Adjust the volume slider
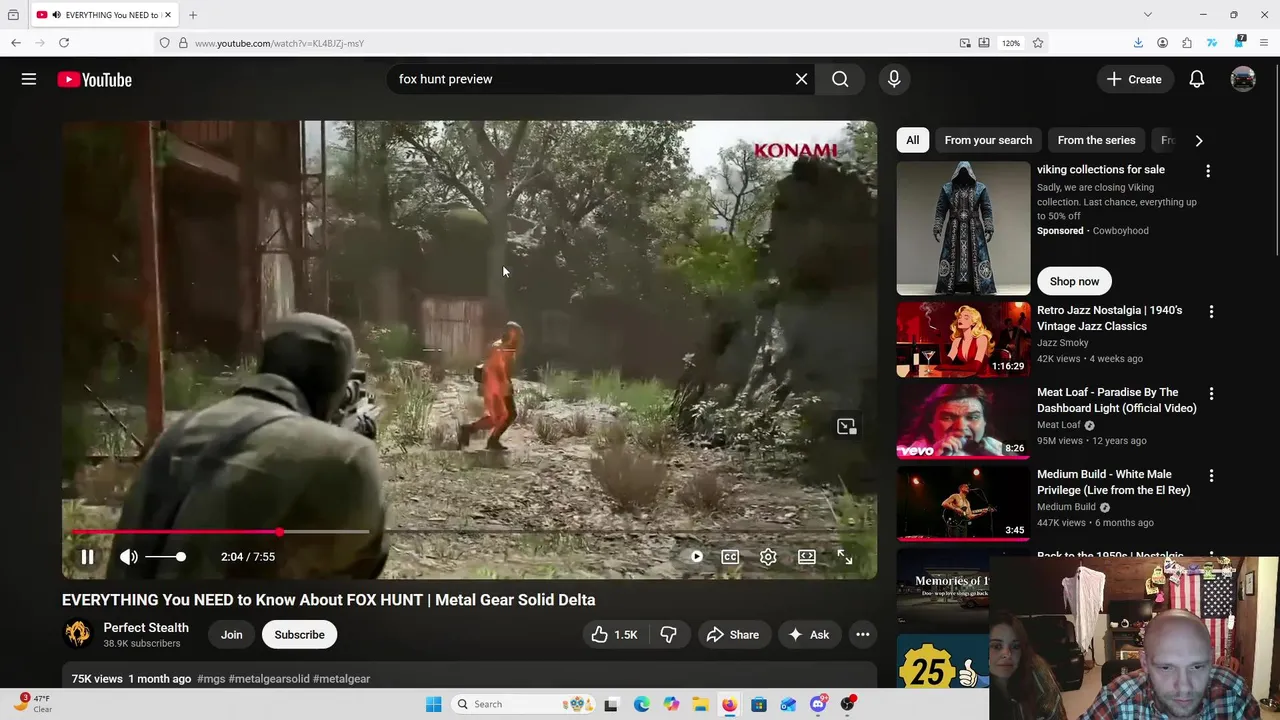The image size is (1280, 720). click(165, 557)
